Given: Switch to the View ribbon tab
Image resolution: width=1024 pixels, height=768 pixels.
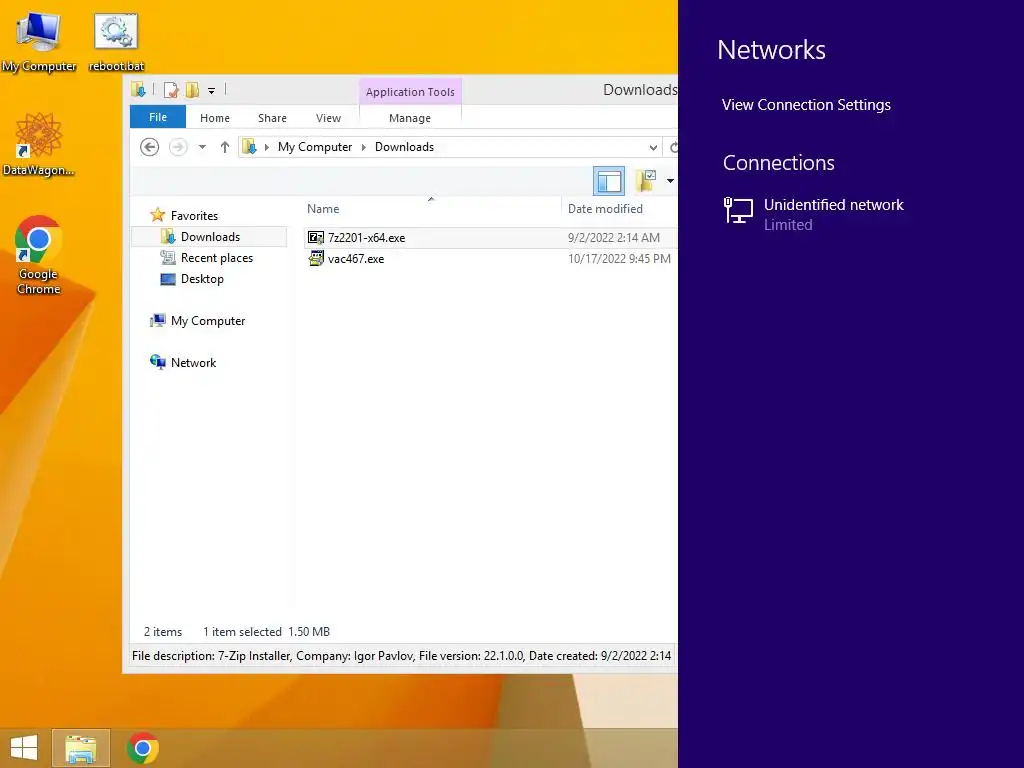Looking at the screenshot, I should (x=328, y=118).
